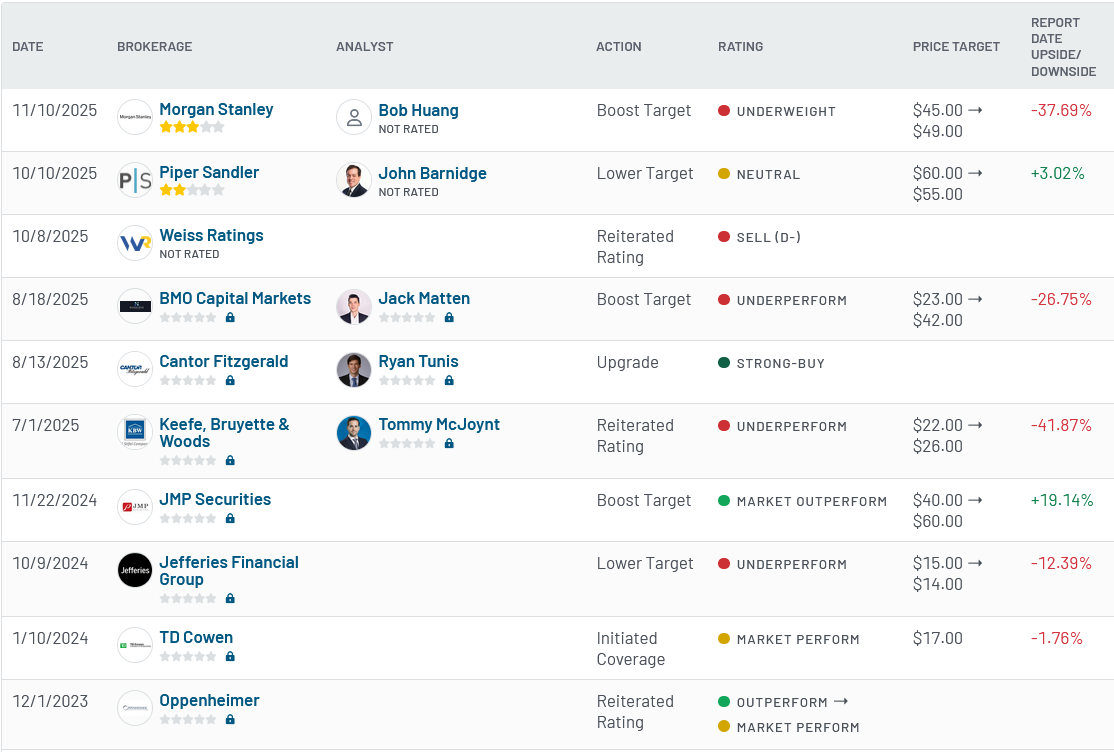The image size is (1114, 752).
Task: Click the -37.69% downside value
Action: pos(1061,111)
